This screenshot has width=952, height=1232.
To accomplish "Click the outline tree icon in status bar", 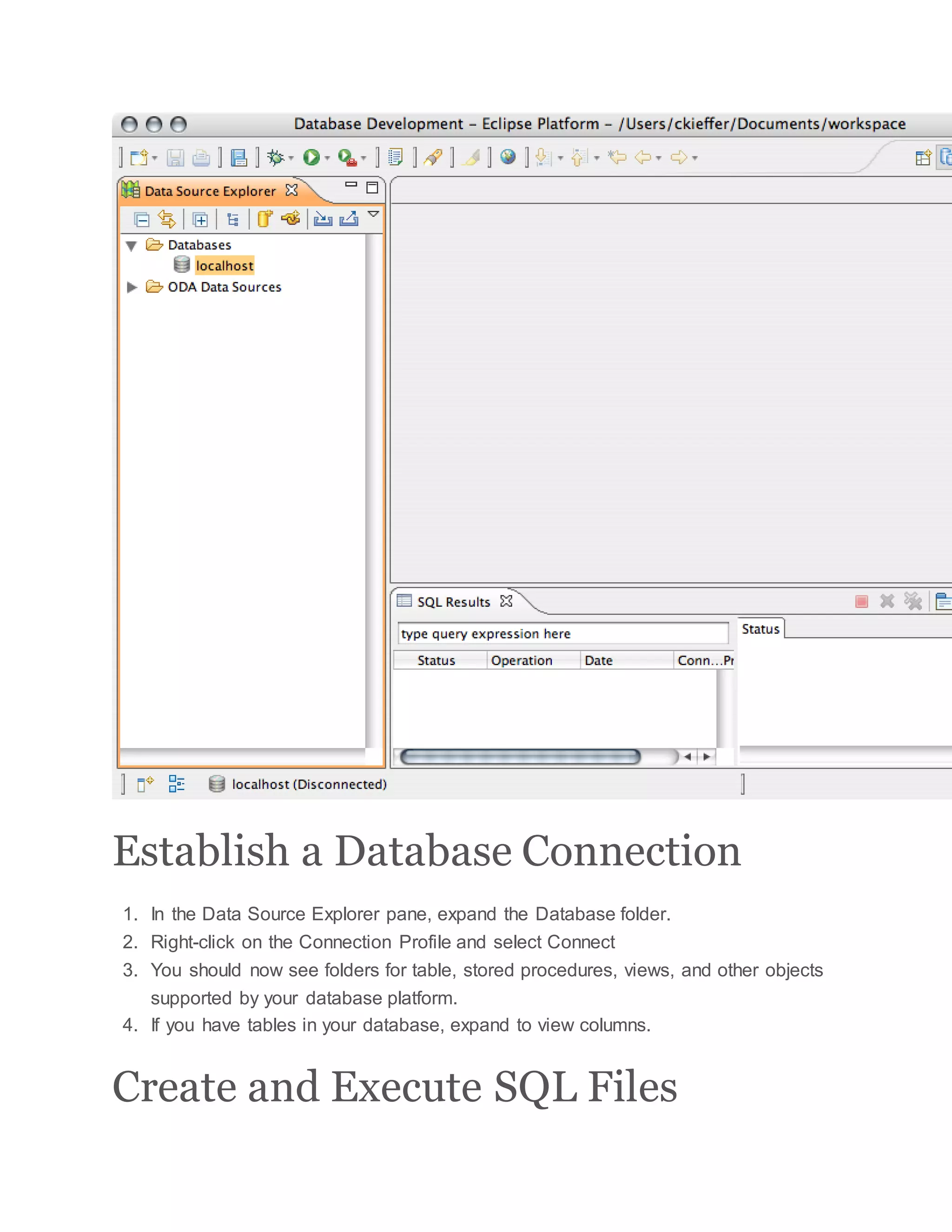I will tap(177, 783).
